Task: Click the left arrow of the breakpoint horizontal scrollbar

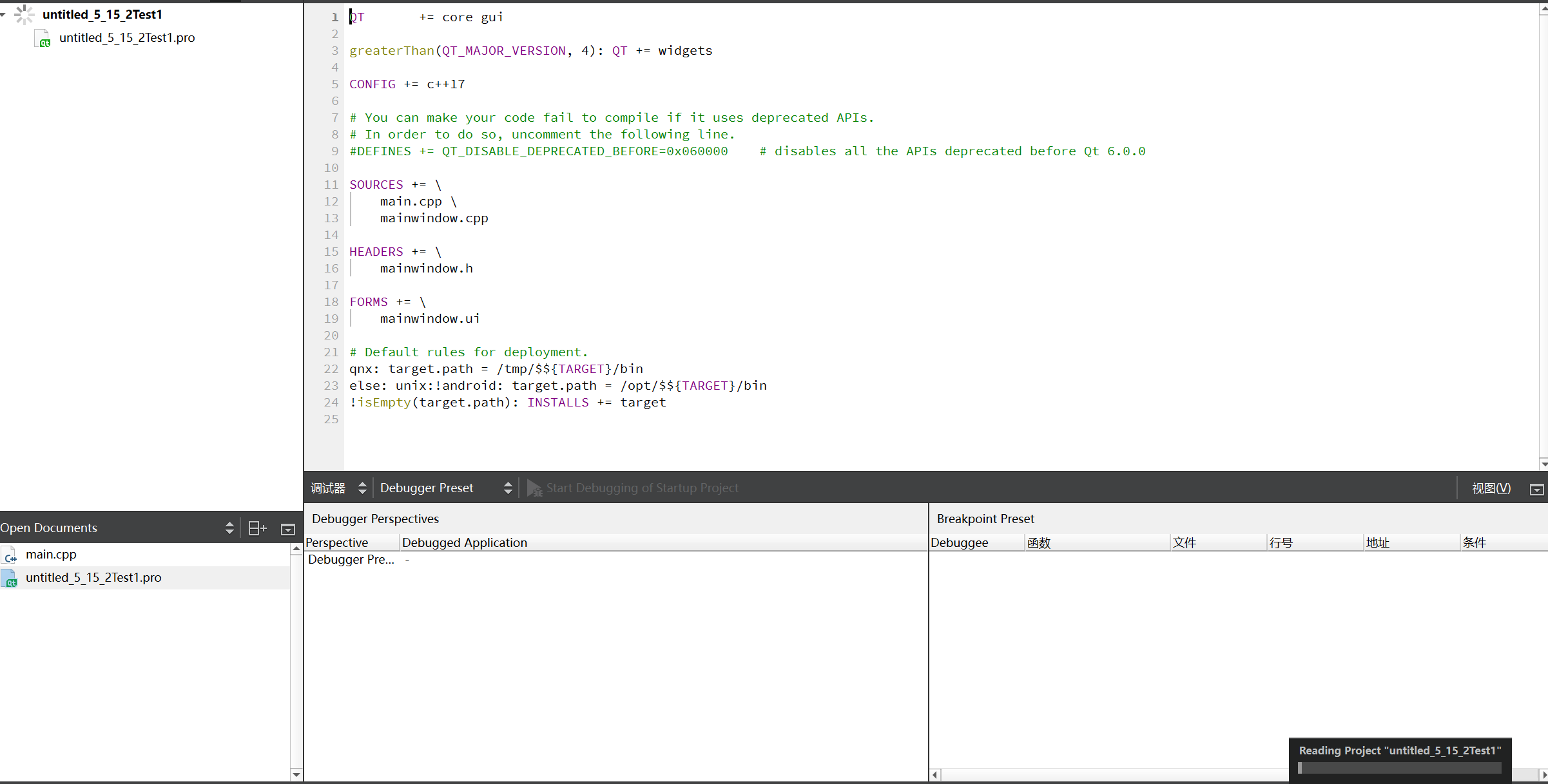Action: (934, 775)
